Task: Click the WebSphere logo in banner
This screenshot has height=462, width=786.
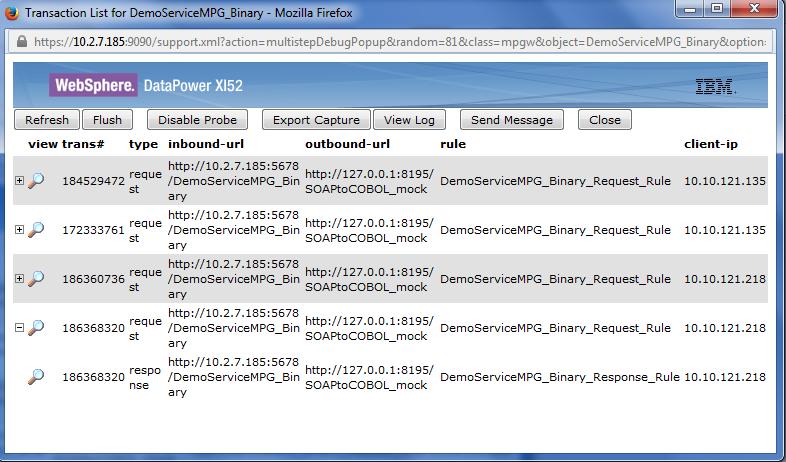Action: click(93, 85)
